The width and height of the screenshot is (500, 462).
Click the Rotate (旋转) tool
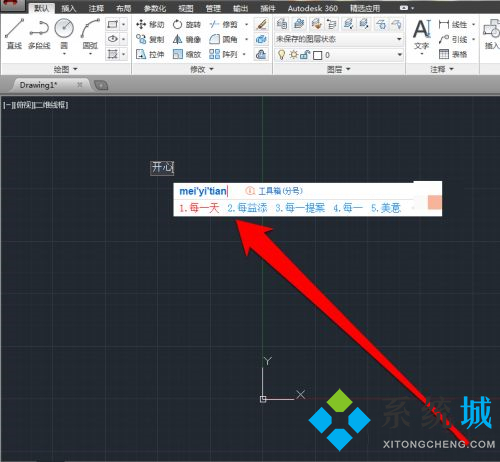pos(187,24)
